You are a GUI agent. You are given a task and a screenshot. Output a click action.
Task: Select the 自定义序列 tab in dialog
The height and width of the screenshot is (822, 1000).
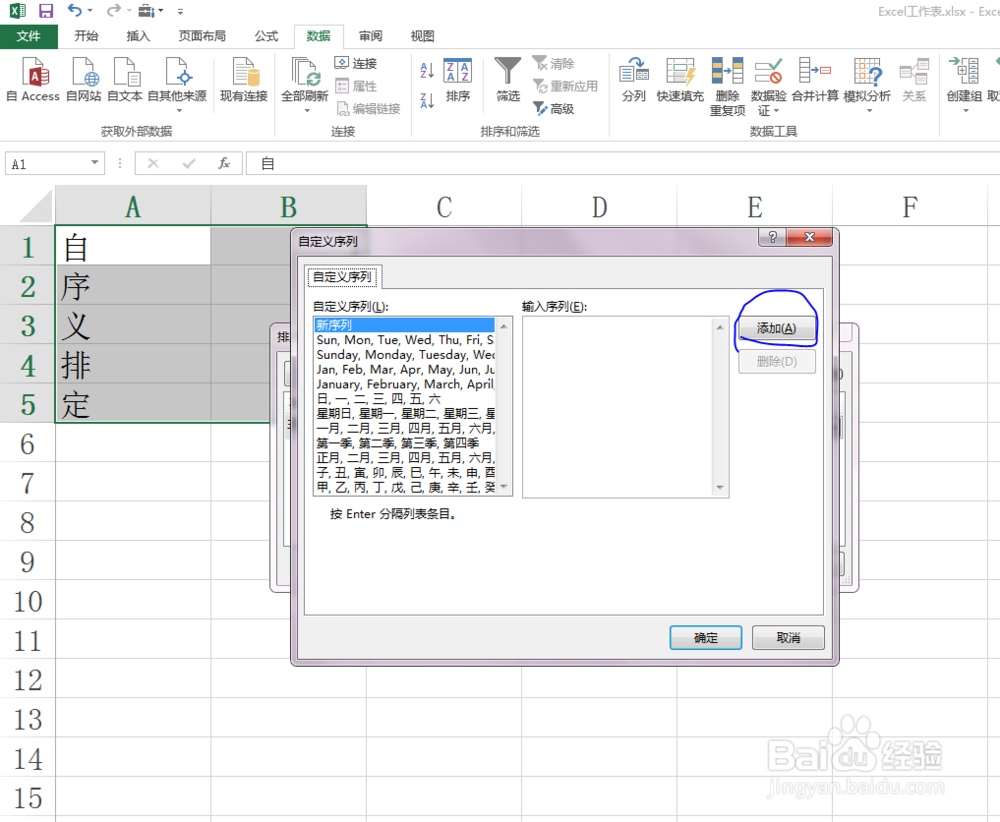click(x=343, y=277)
